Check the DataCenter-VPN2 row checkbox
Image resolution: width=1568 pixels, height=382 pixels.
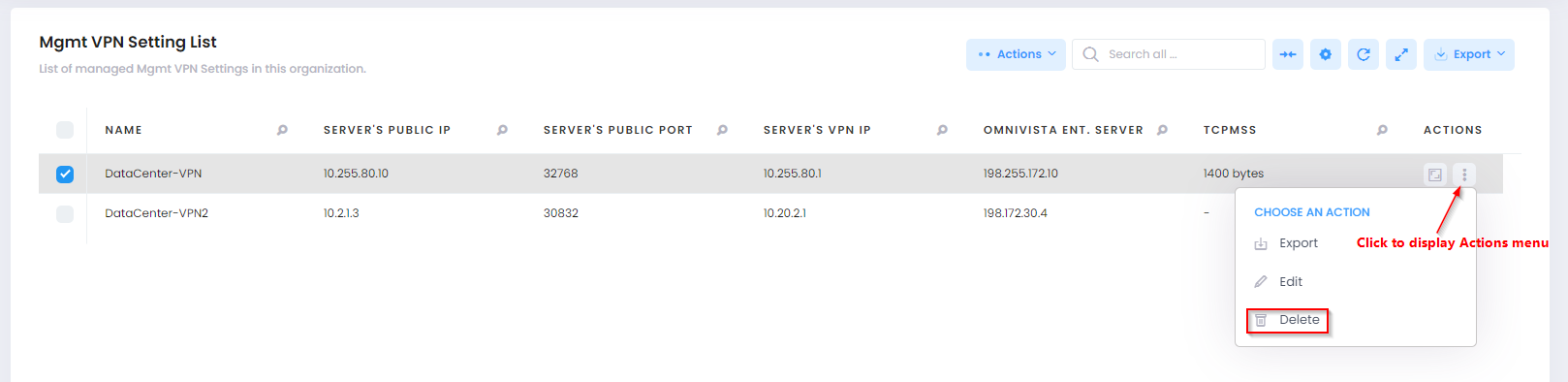click(65, 214)
